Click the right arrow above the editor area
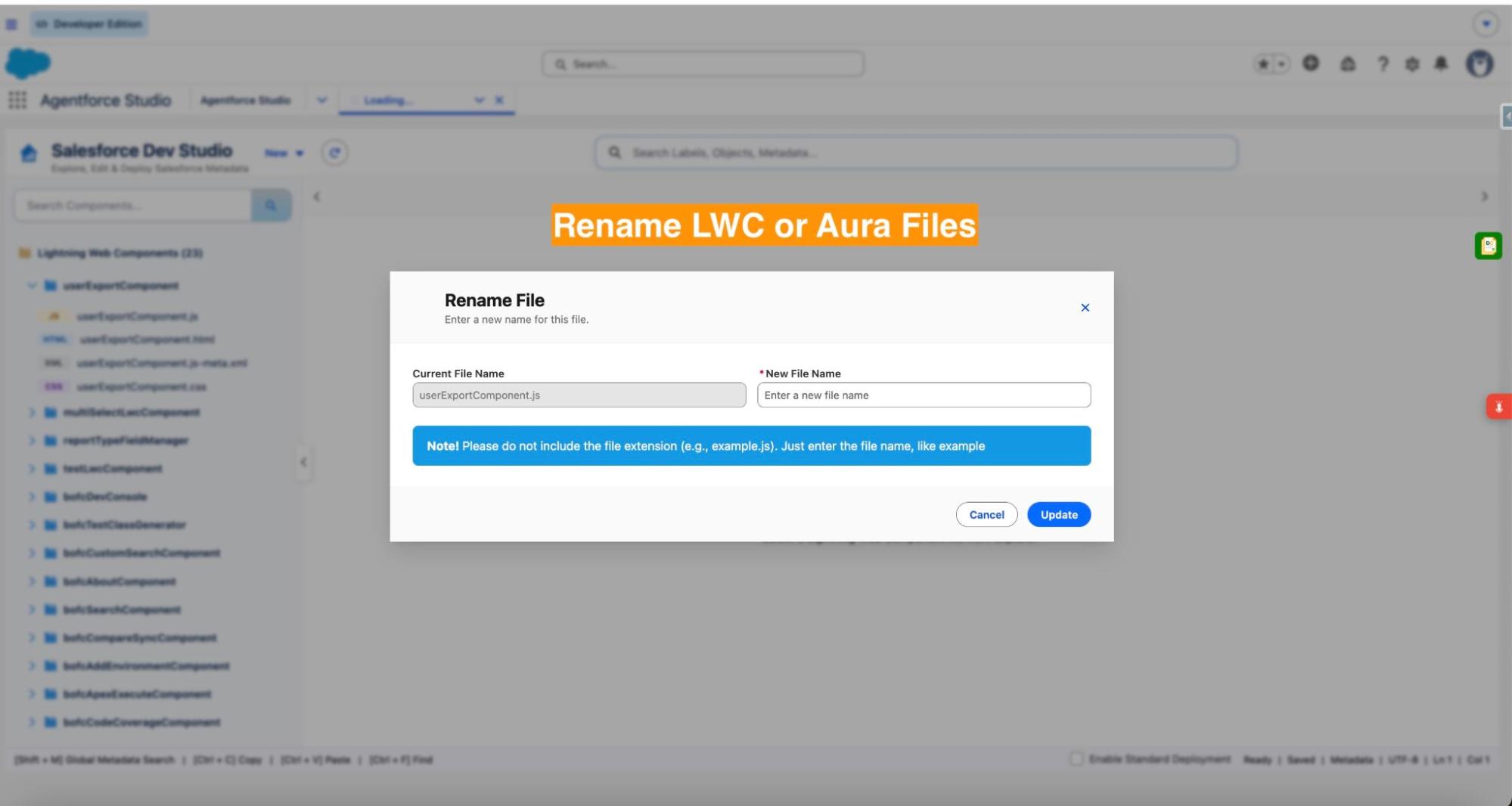1512x806 pixels. pyautogui.click(x=1484, y=197)
